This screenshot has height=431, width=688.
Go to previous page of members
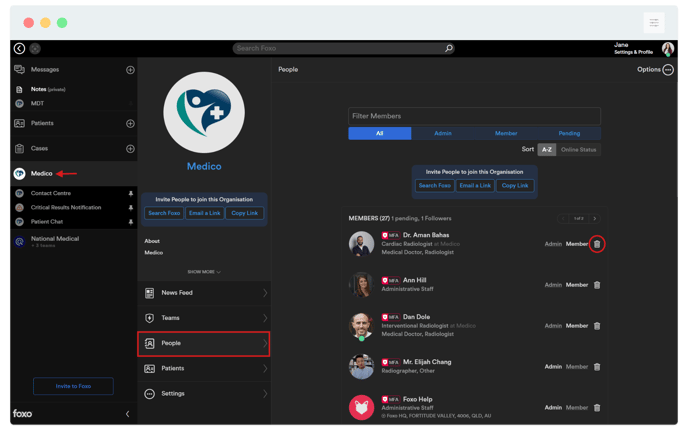[563, 219]
